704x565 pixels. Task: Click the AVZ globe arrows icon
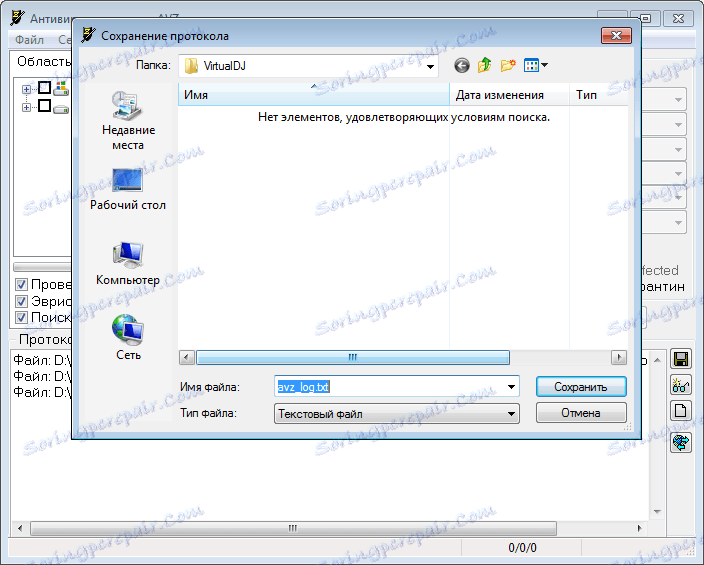tap(680, 442)
